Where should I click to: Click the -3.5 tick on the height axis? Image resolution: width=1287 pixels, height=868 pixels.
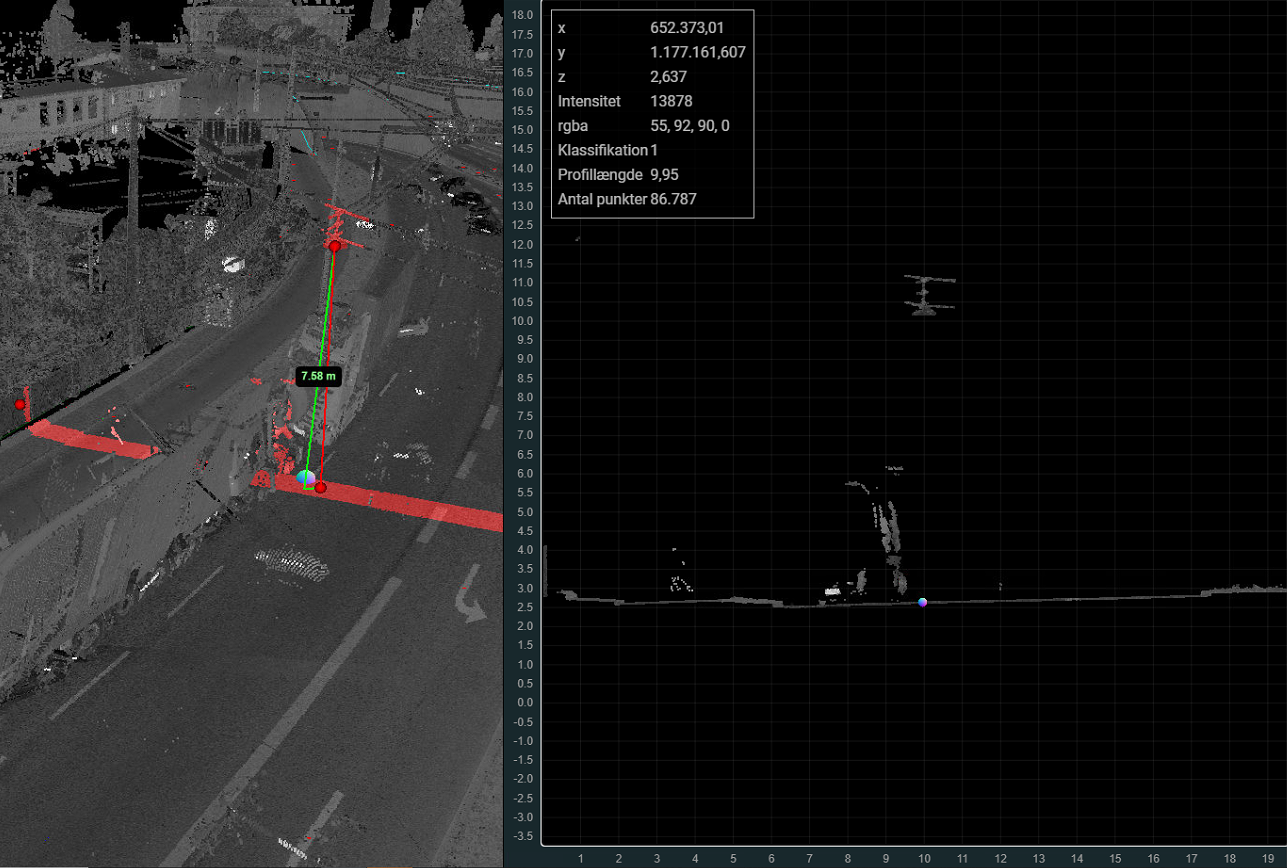(521, 836)
